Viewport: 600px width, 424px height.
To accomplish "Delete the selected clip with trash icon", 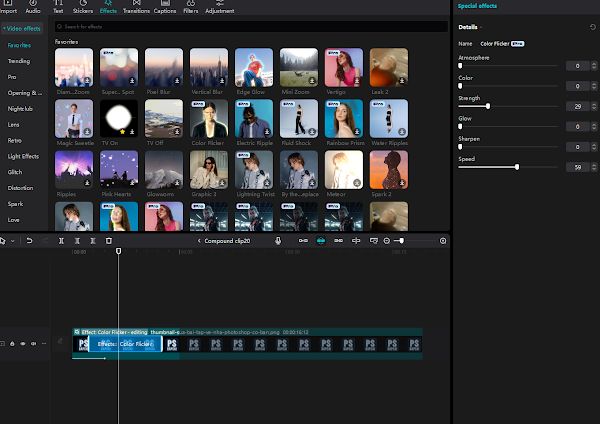I will pos(109,241).
